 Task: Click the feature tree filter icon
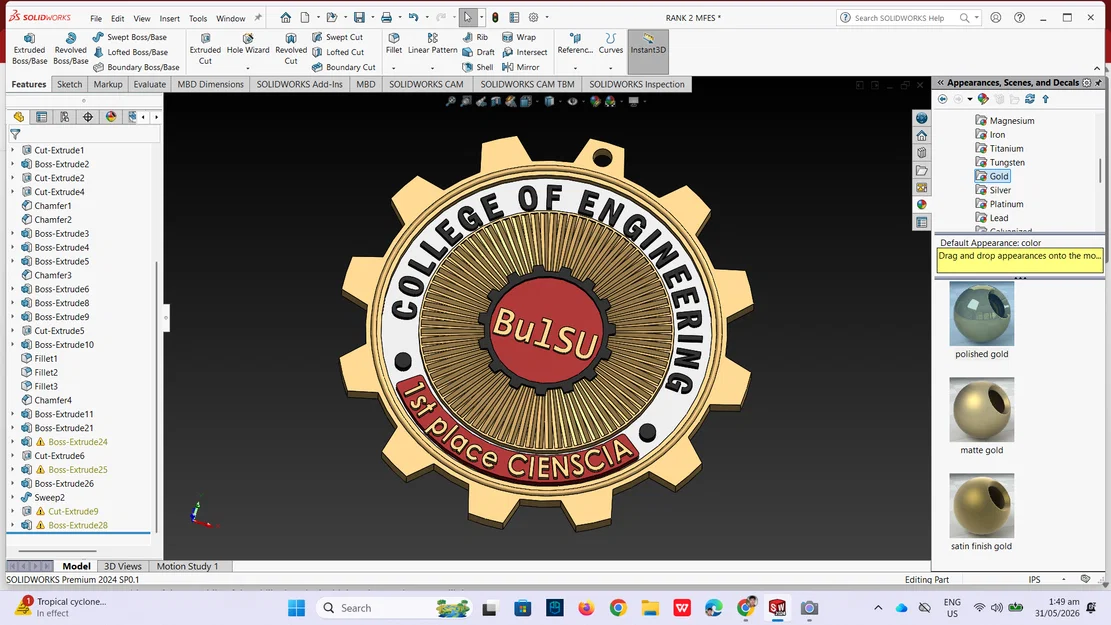click(15, 134)
